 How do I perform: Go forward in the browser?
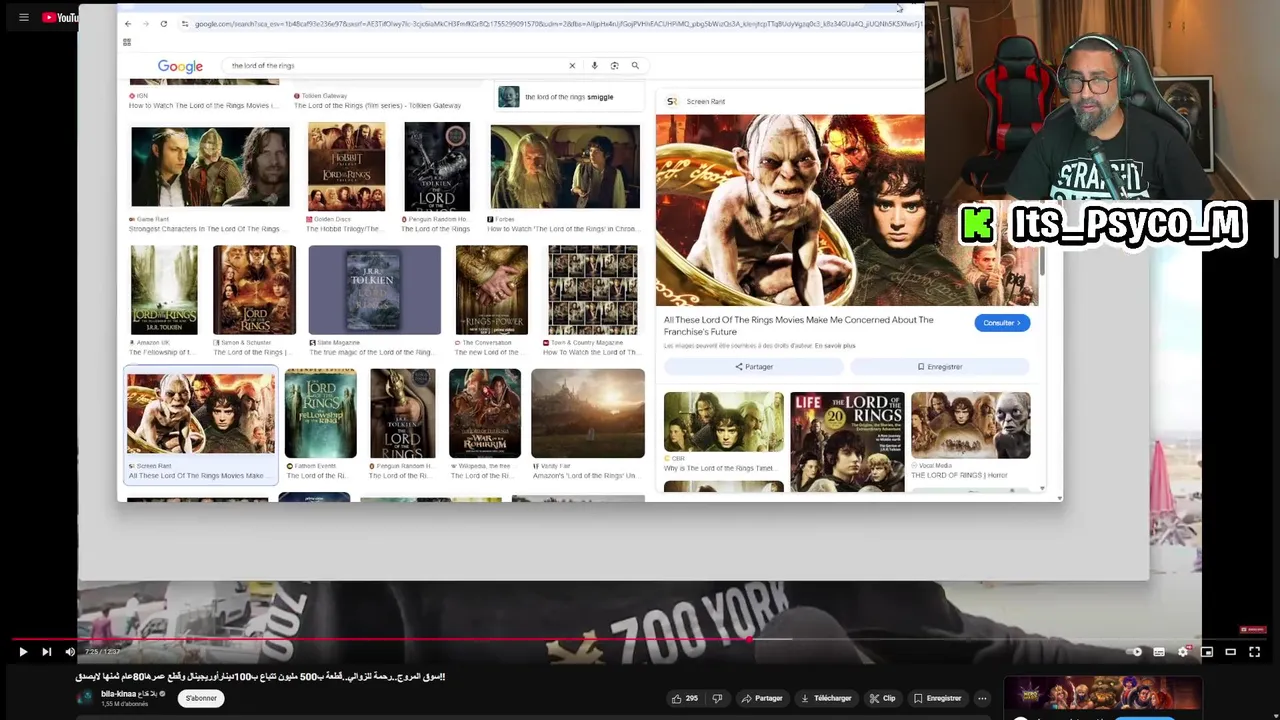coord(145,24)
